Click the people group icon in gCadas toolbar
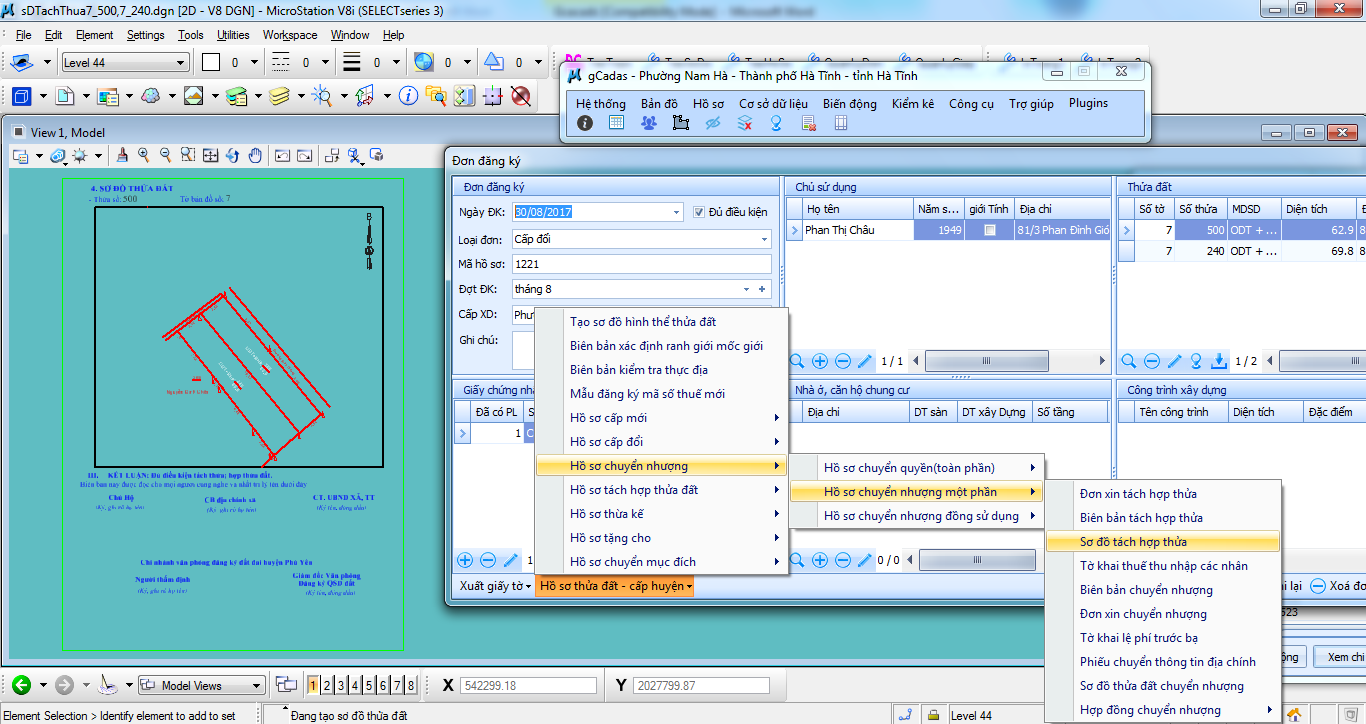This screenshot has height=724, width=1366. click(649, 123)
